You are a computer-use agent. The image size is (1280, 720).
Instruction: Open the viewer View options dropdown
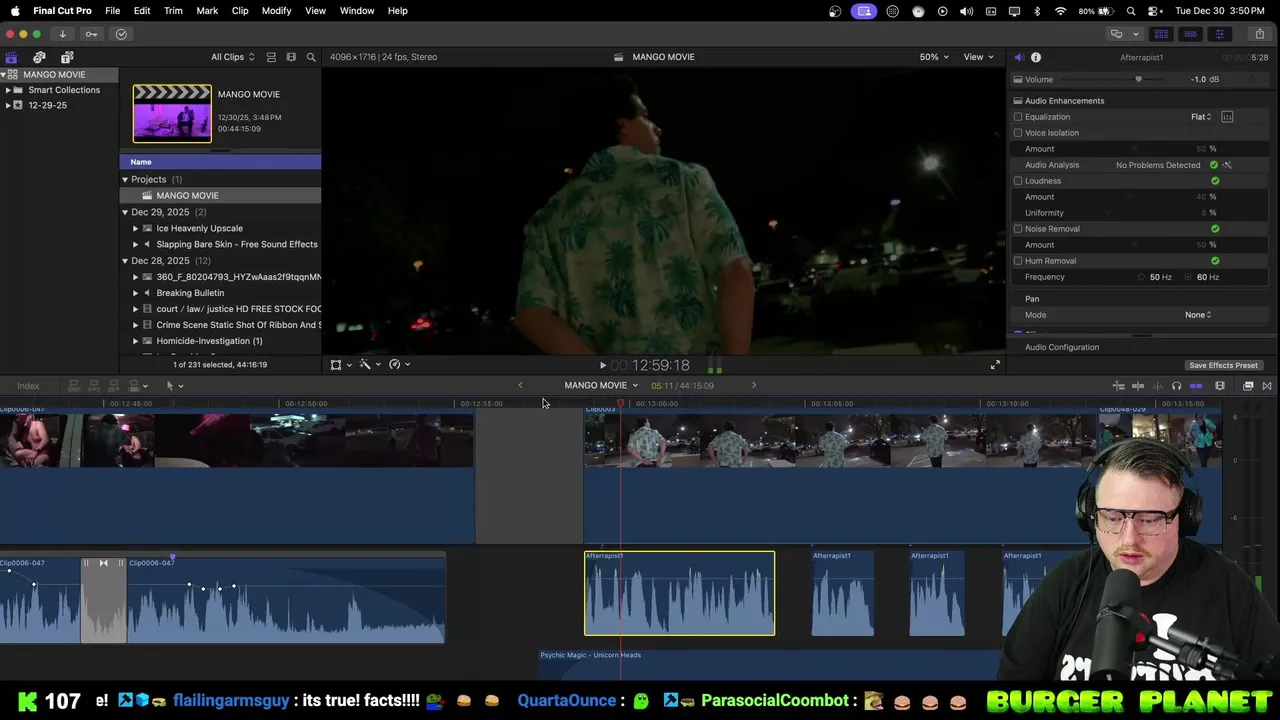pos(978,57)
